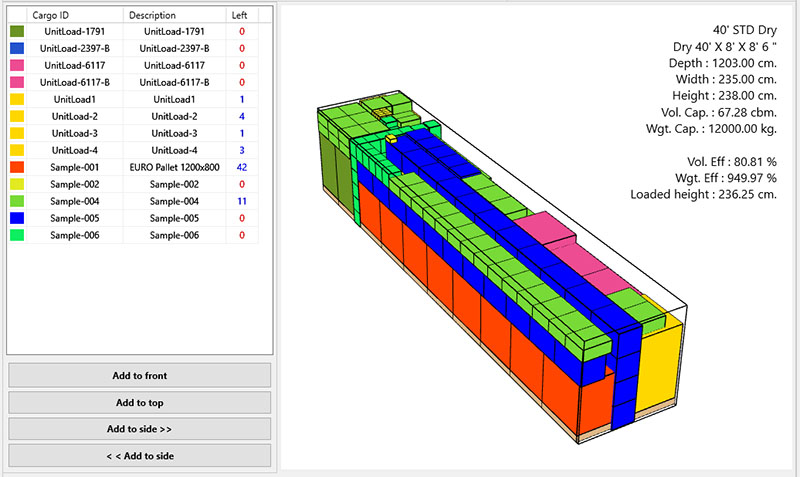Click the Sample-005 blue color swatch

click(x=17, y=218)
